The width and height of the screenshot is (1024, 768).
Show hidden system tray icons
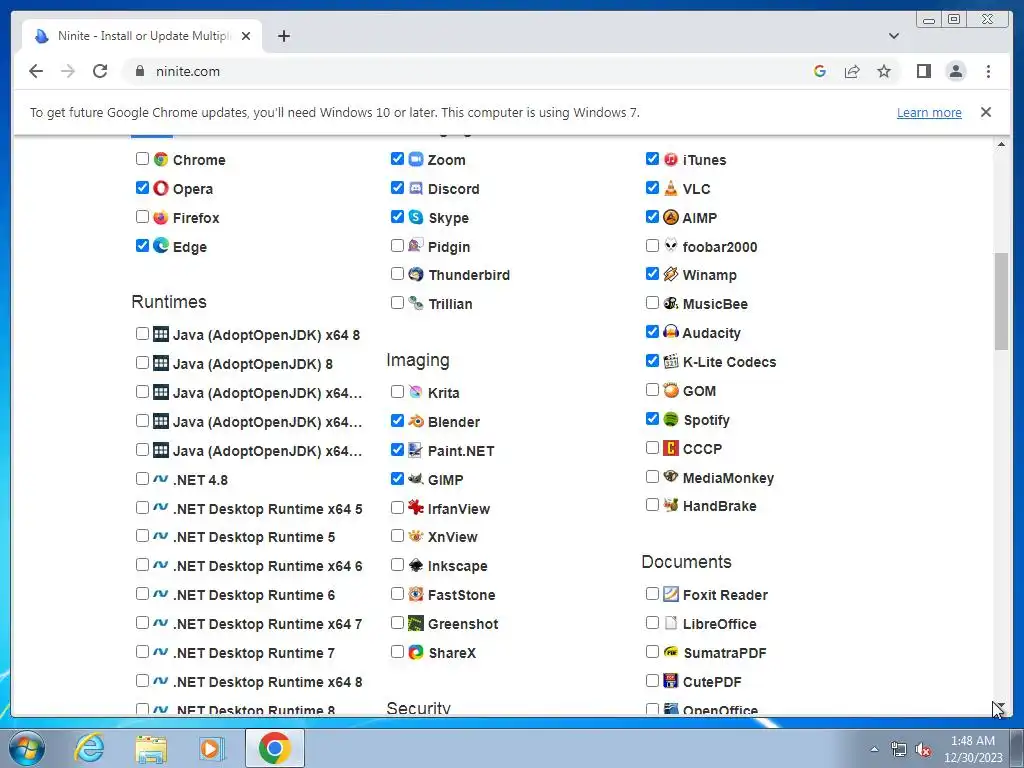pos(874,749)
